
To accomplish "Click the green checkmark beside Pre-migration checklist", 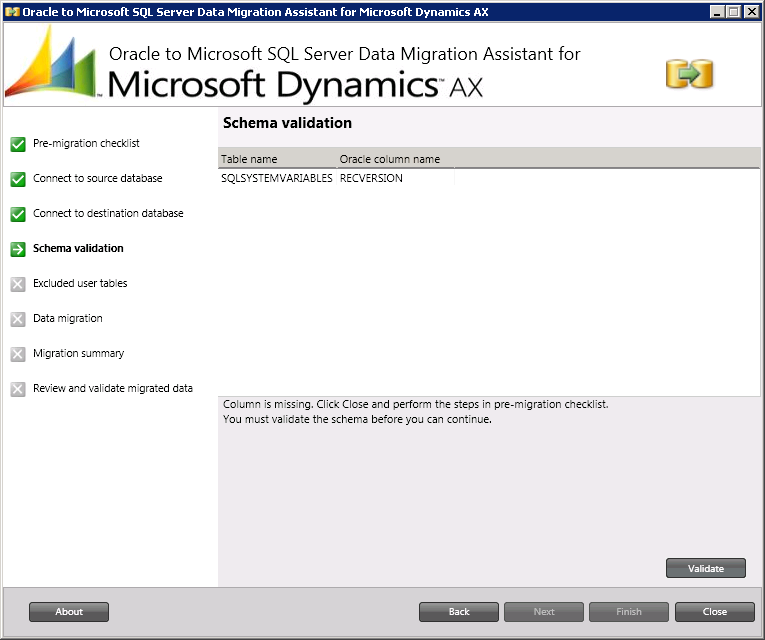I will (x=18, y=144).
